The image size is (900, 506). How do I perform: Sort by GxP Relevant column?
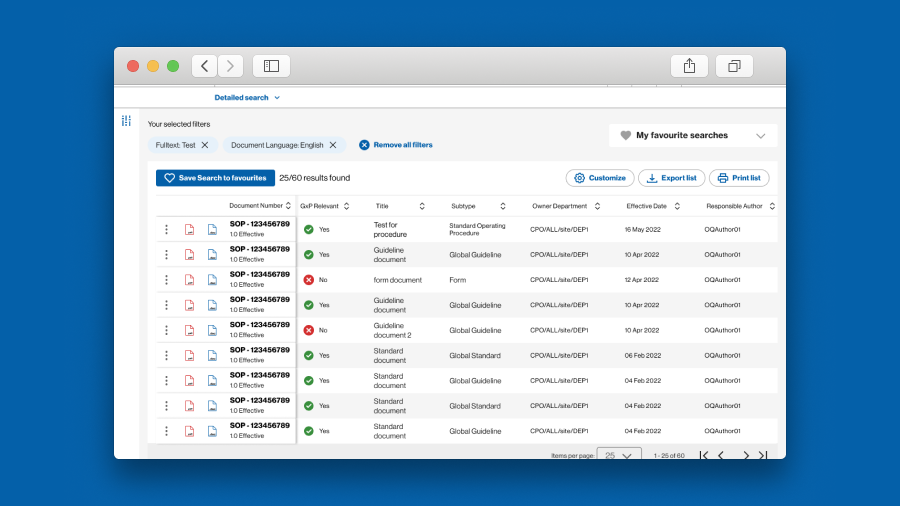(x=347, y=206)
